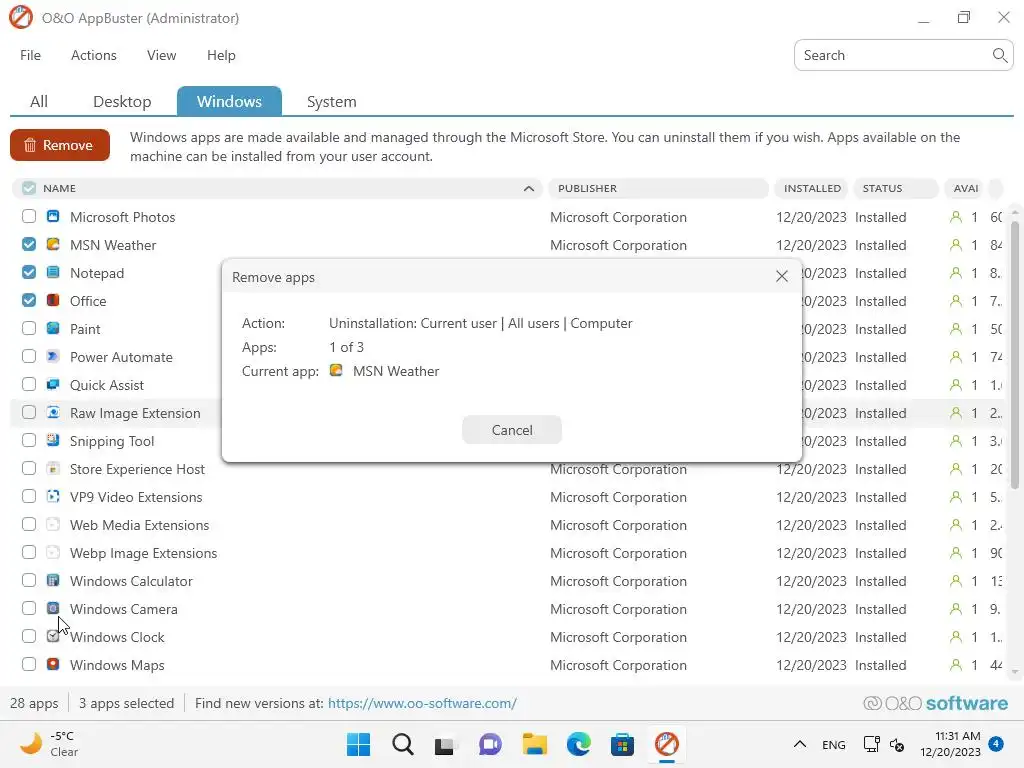Click the VP9 Video Extensions icon
The width and height of the screenshot is (1024, 768).
point(53,496)
